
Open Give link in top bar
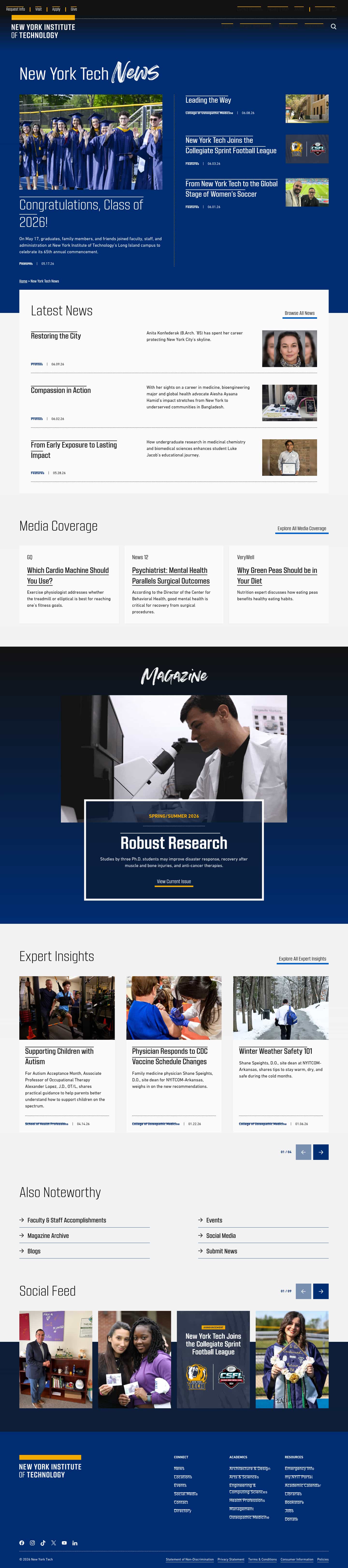74,9
